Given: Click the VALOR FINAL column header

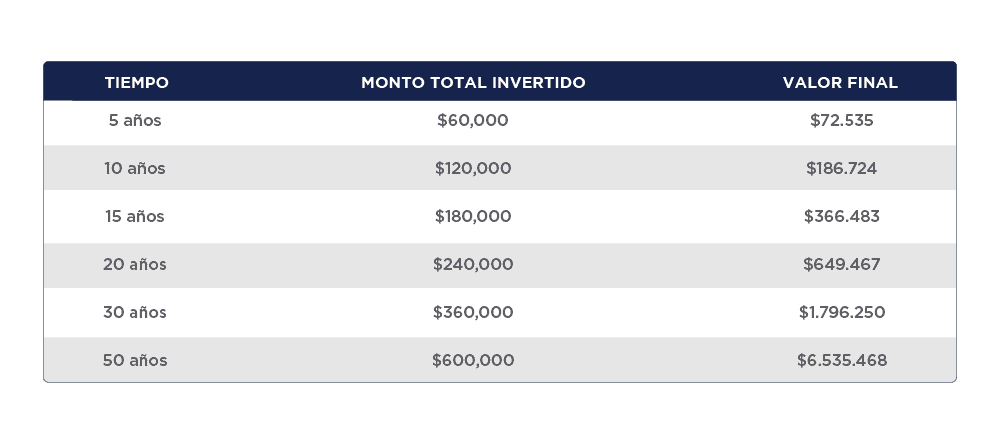Looking at the screenshot, I should point(840,83).
